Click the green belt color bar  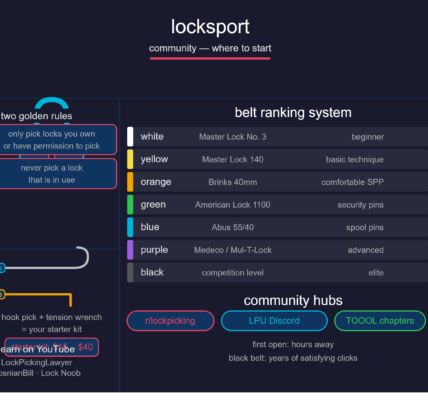pyautogui.click(x=130, y=205)
